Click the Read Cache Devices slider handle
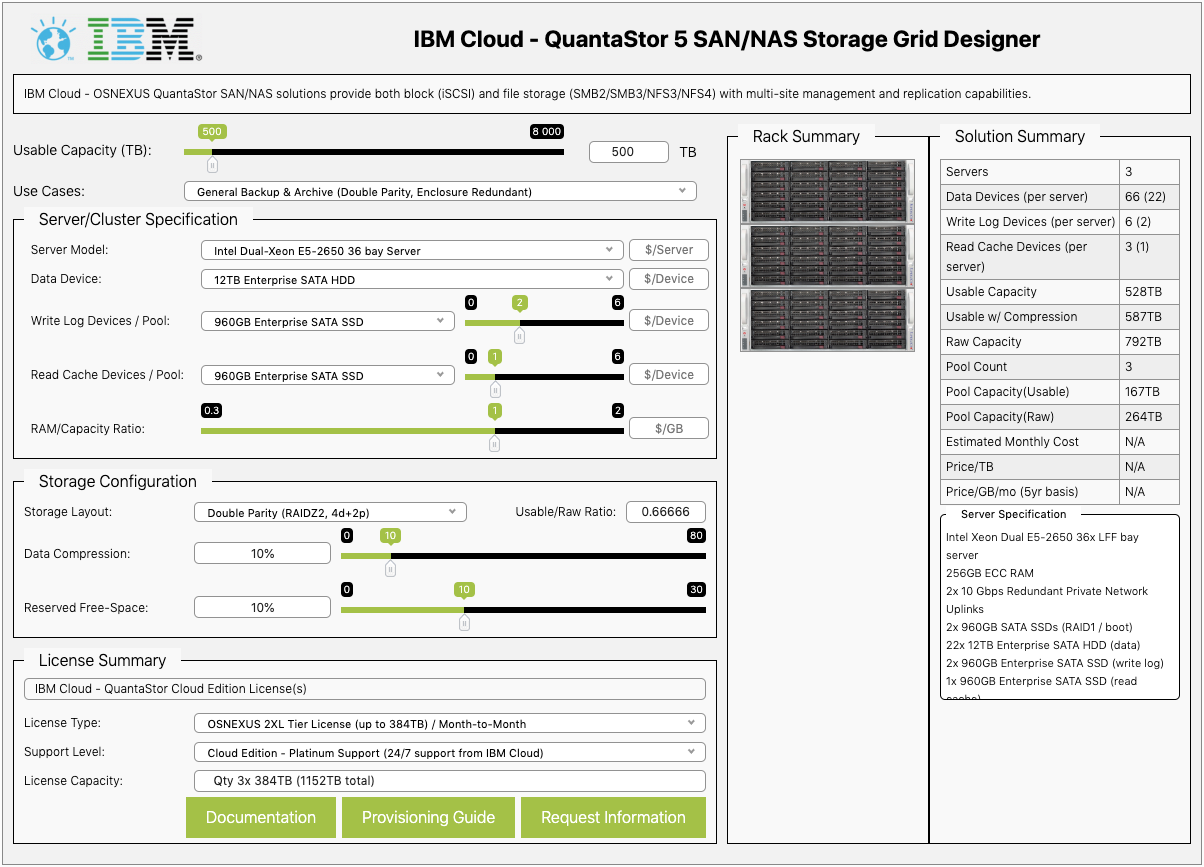This screenshot has width=1204, height=867. point(495,390)
